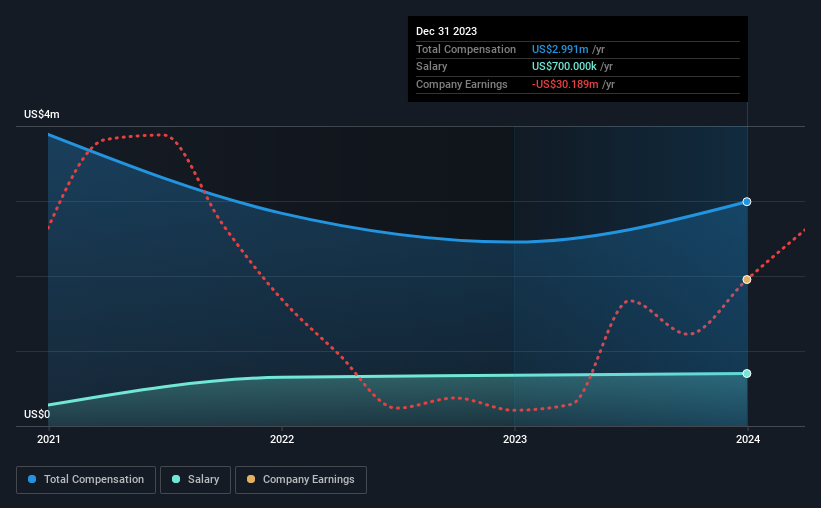This screenshot has width=821, height=508.
Task: Click the blue dot in Total Compensation legend
Action: point(32,479)
